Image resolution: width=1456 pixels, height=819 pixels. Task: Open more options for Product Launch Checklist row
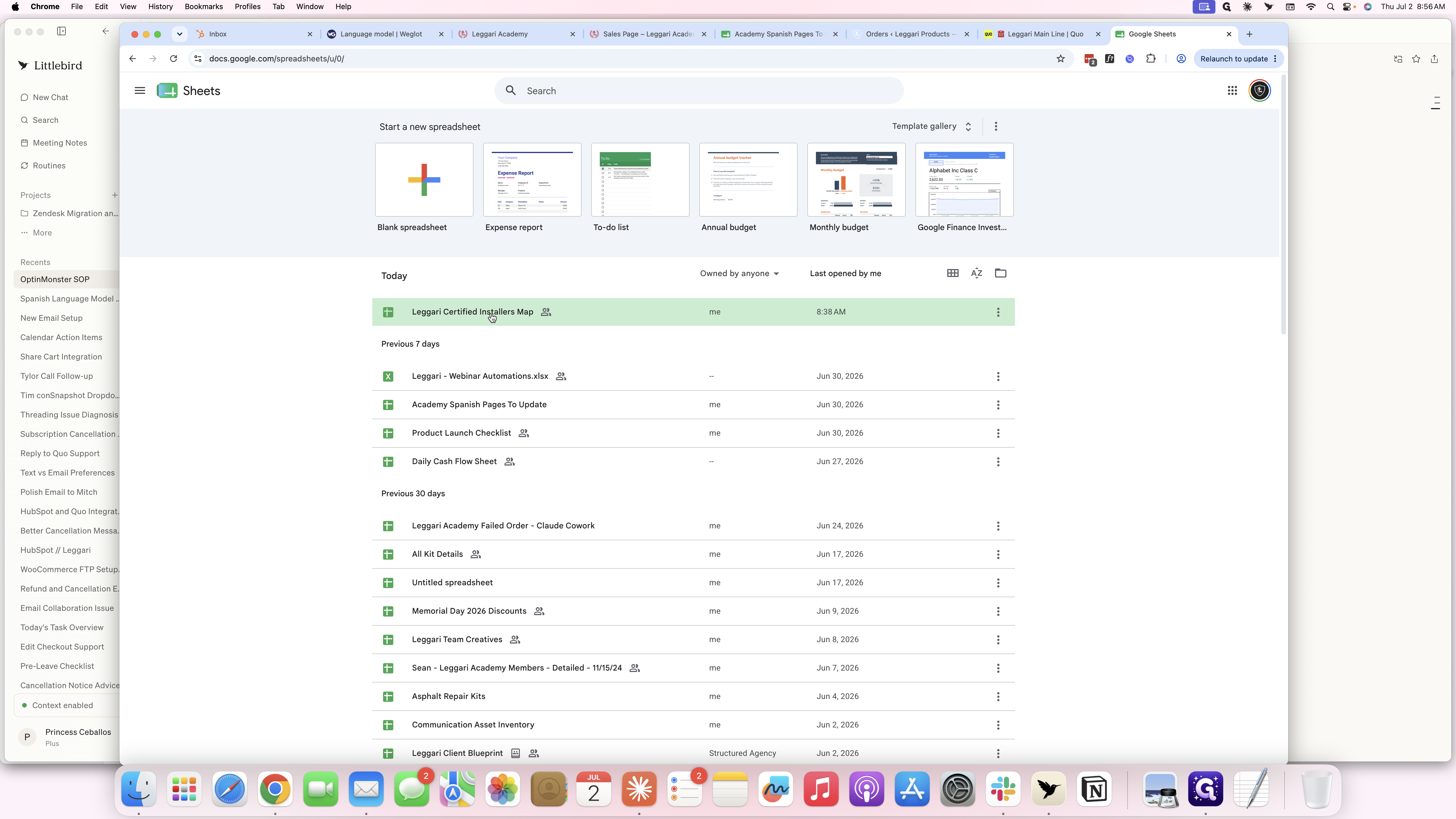point(998,433)
